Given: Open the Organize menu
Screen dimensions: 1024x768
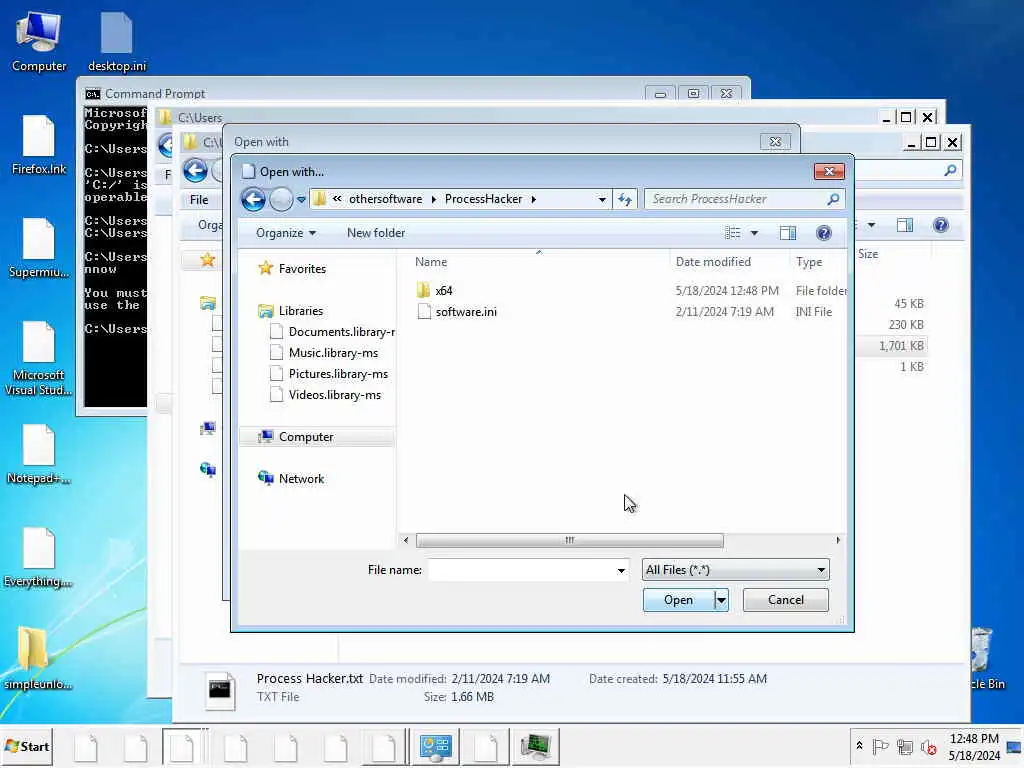Looking at the screenshot, I should (x=285, y=233).
